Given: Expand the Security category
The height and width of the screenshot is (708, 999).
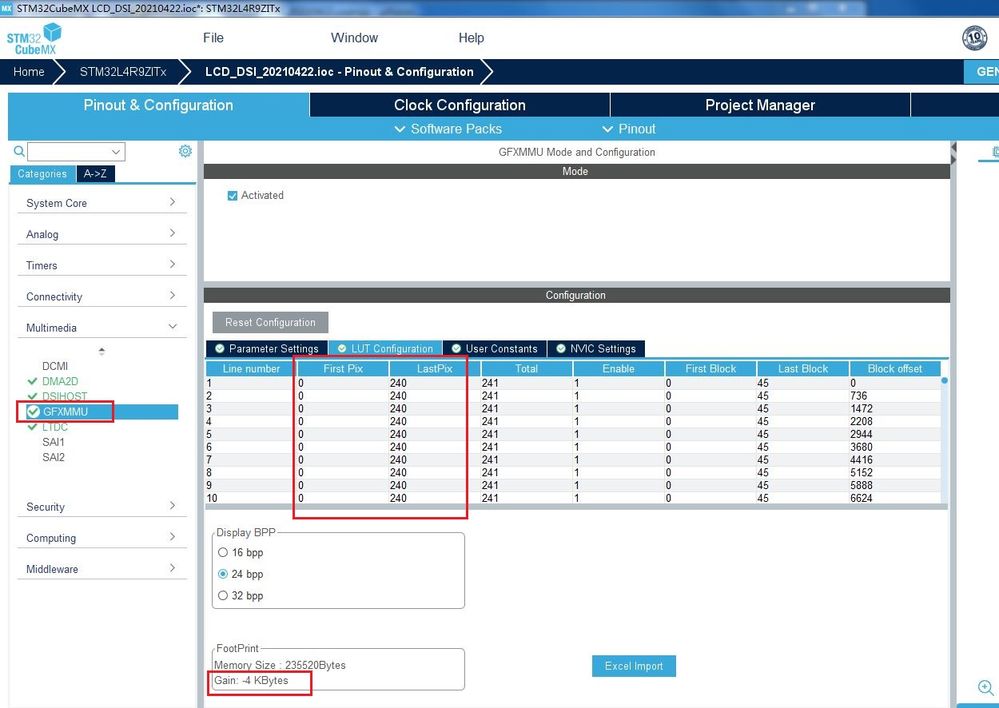Looking at the screenshot, I should [x=101, y=507].
